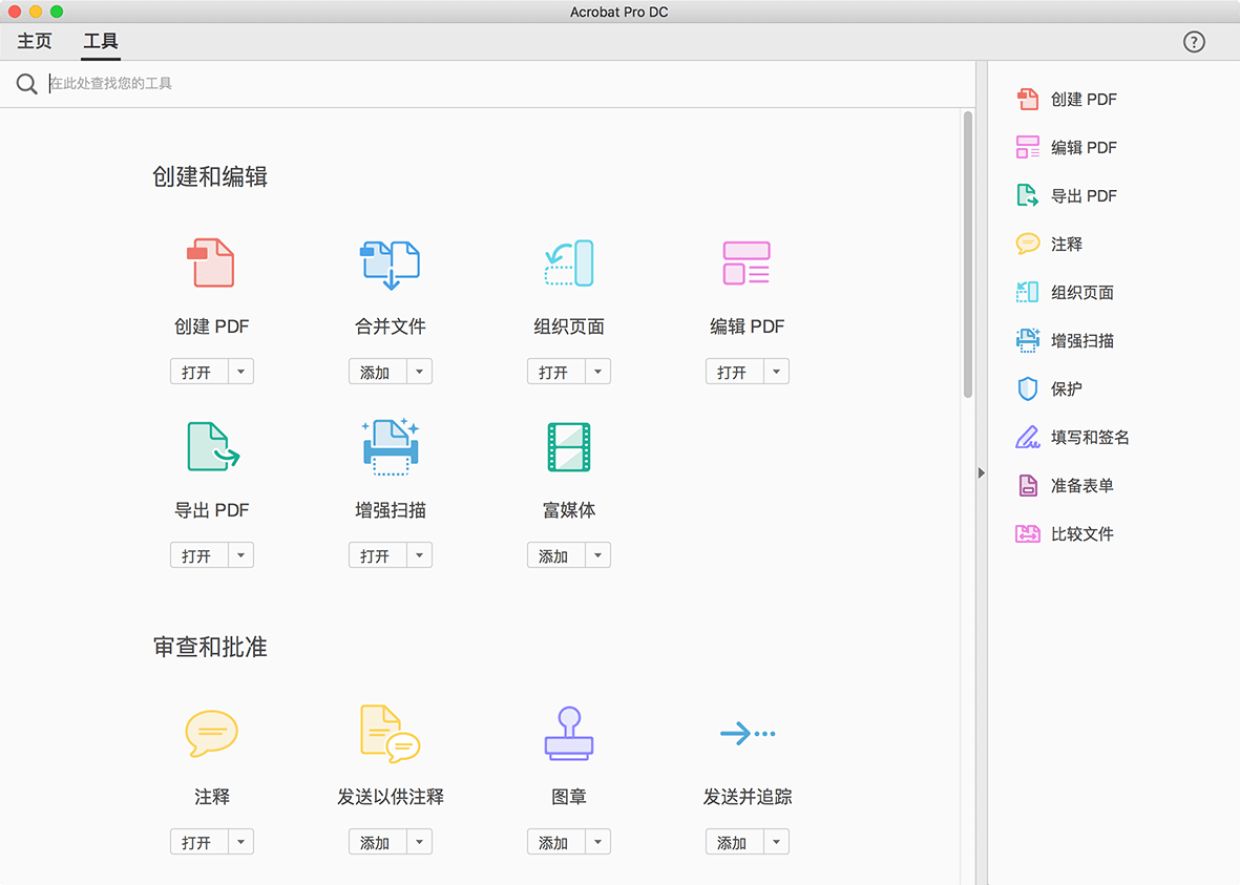Click 添加 button under 合并文件
The width and height of the screenshot is (1240, 885).
(x=378, y=372)
